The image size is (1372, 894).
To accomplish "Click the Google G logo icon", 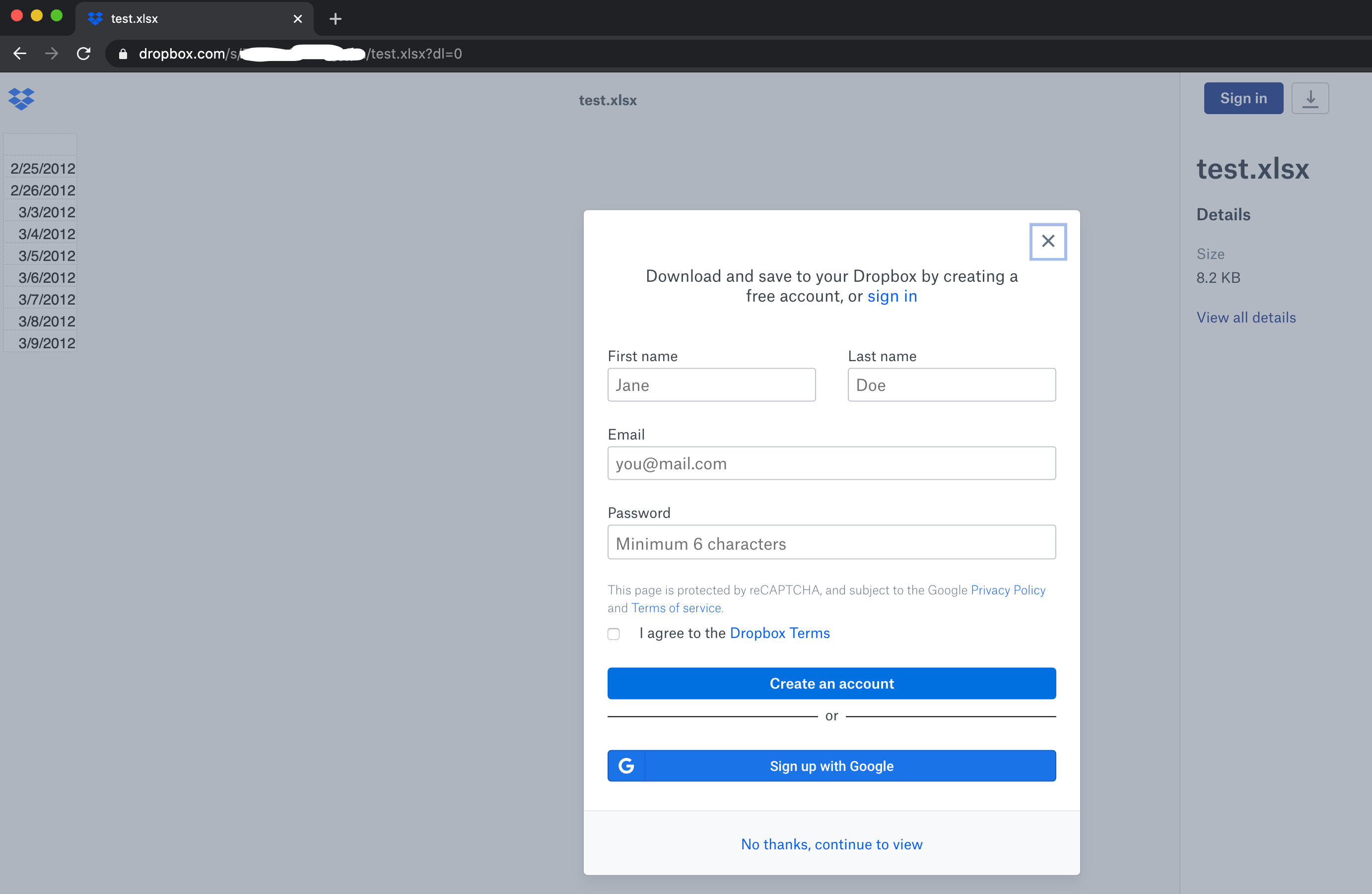I will (626, 766).
